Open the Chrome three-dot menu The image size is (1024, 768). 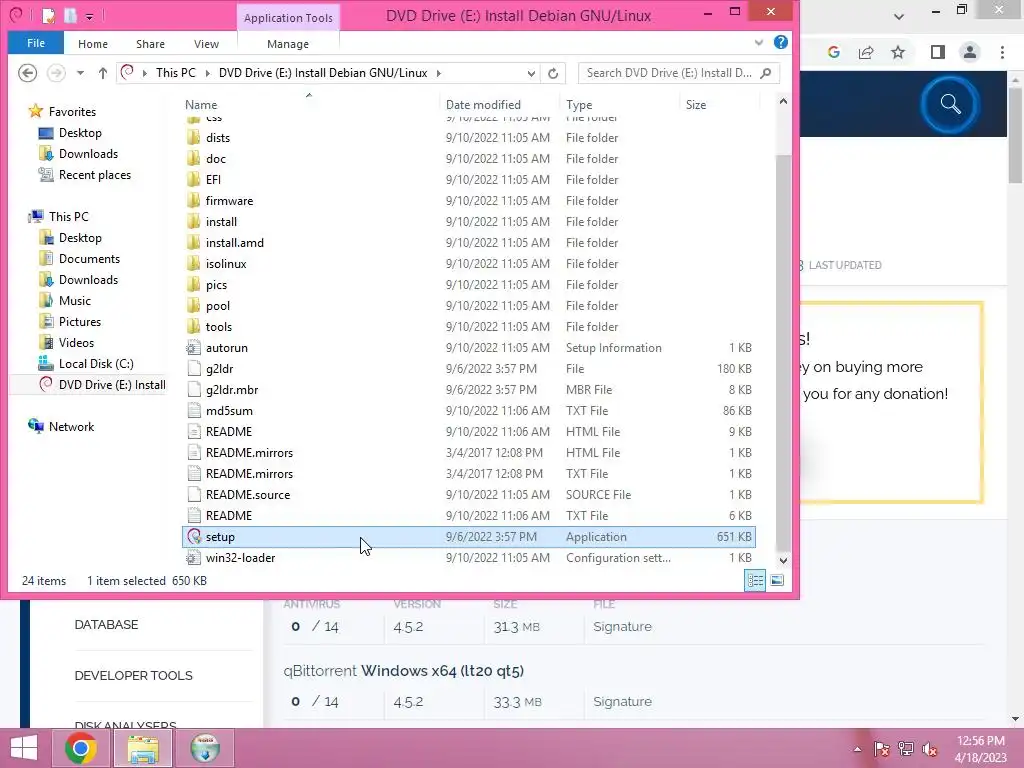(1002, 52)
